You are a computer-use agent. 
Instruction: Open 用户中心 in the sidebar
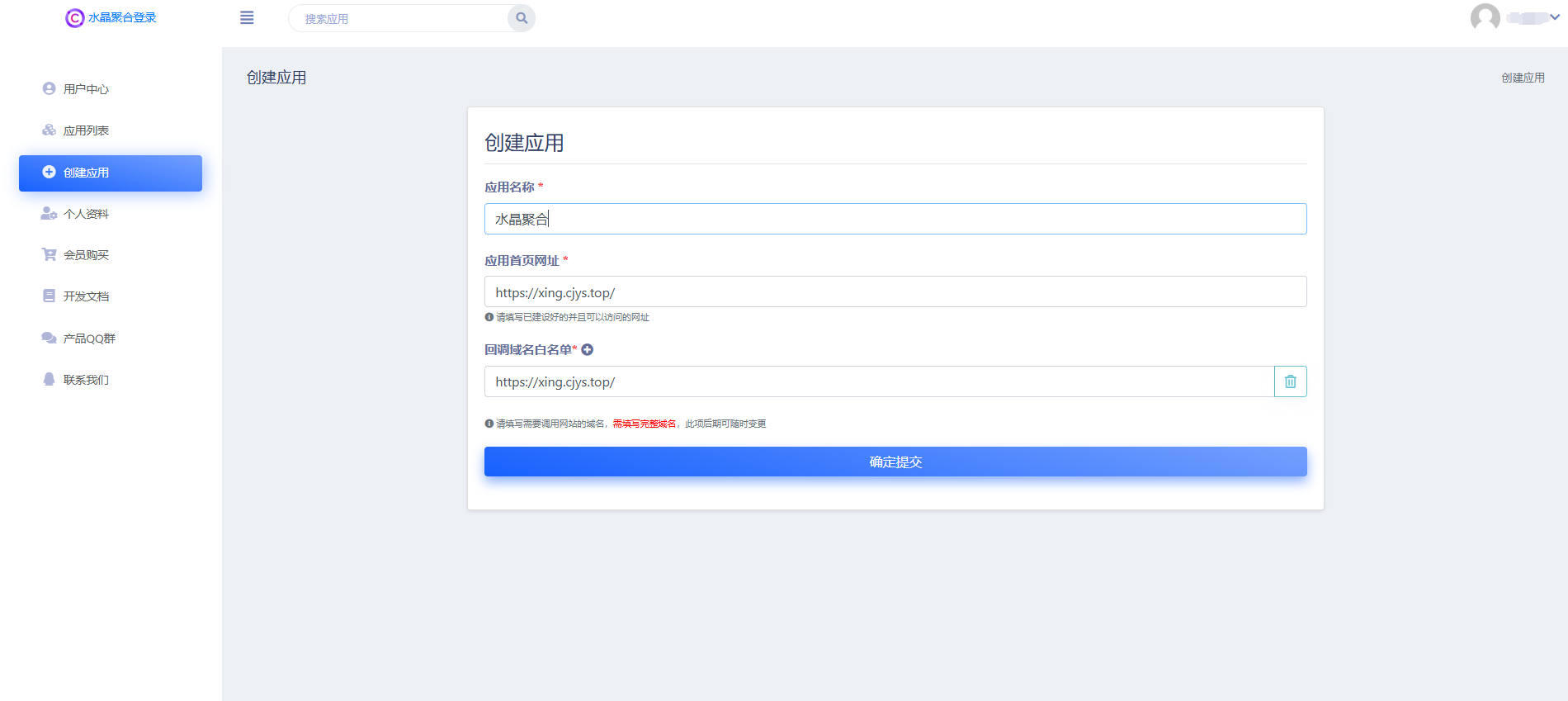click(x=86, y=89)
